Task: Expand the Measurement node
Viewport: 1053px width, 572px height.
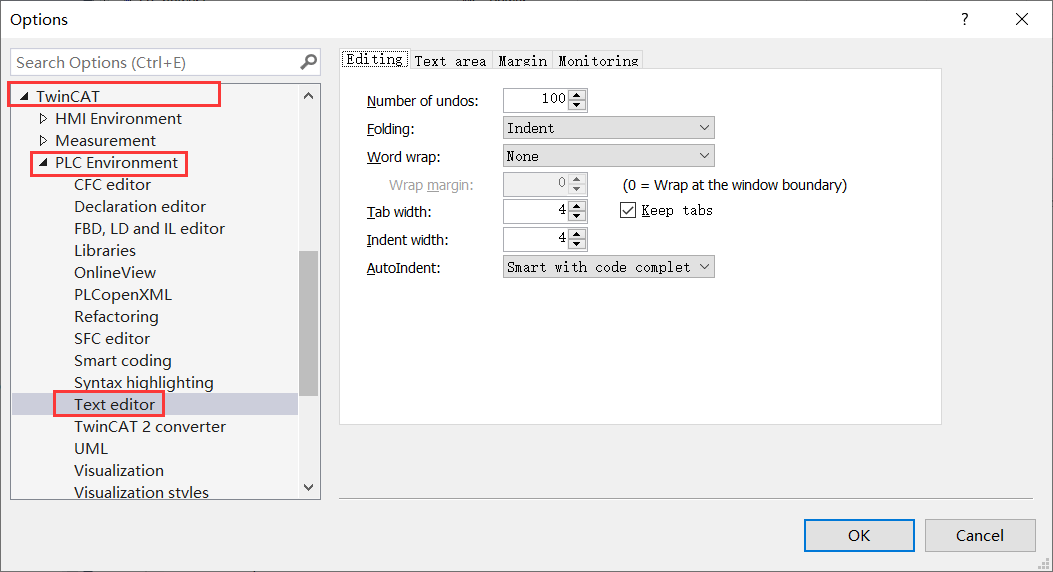Action: [43, 141]
